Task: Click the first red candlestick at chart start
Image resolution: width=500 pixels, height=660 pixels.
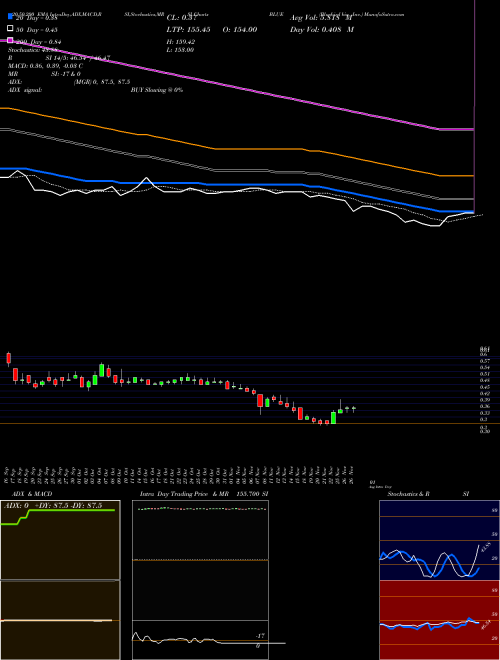Action: click(8, 359)
